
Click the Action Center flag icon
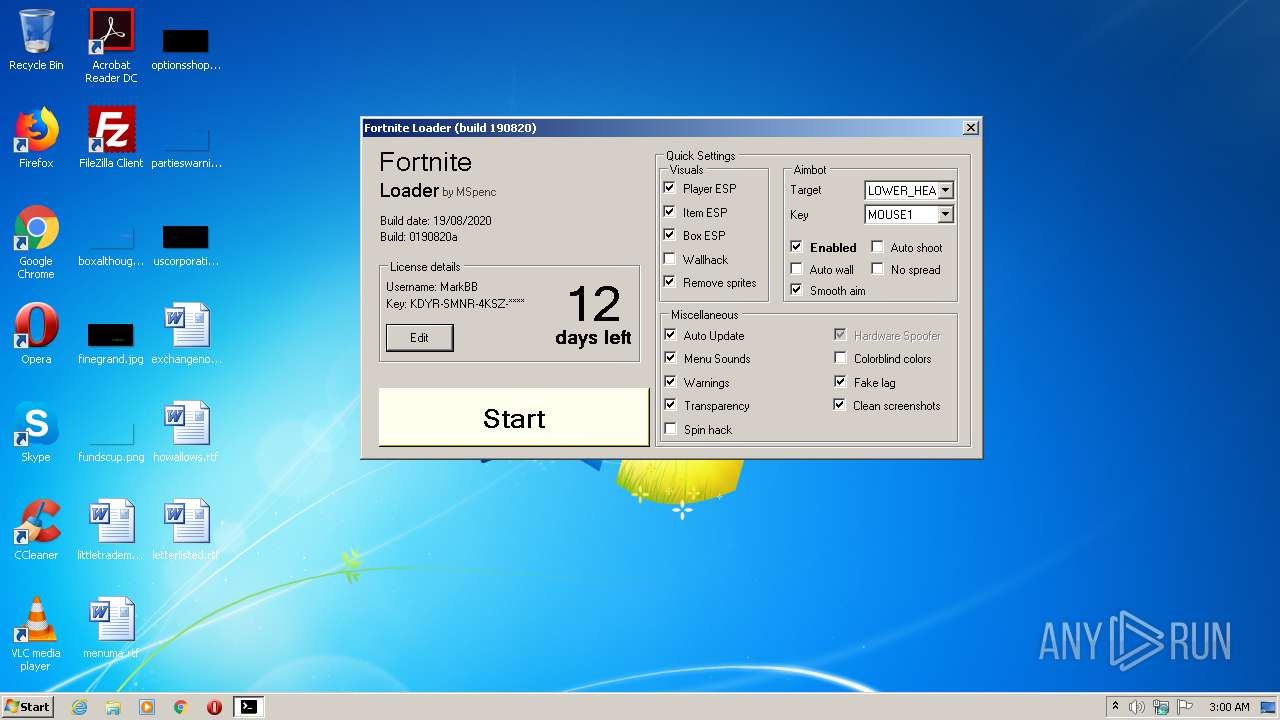(x=1185, y=707)
